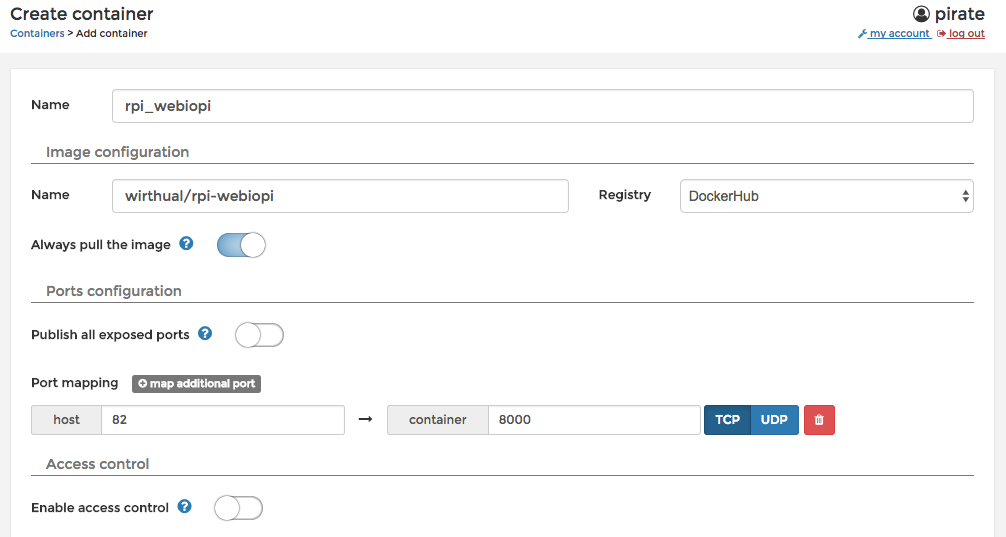Click the host port input field
This screenshot has height=537, width=1006.
coord(222,420)
